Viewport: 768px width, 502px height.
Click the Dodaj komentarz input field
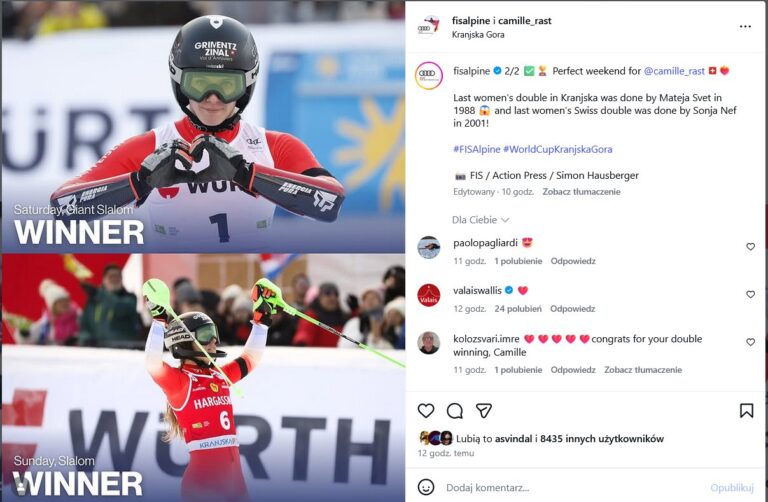[x=573, y=487]
